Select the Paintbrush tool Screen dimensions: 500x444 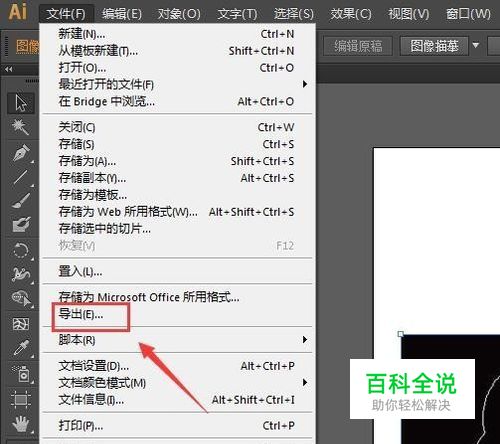coord(21,201)
